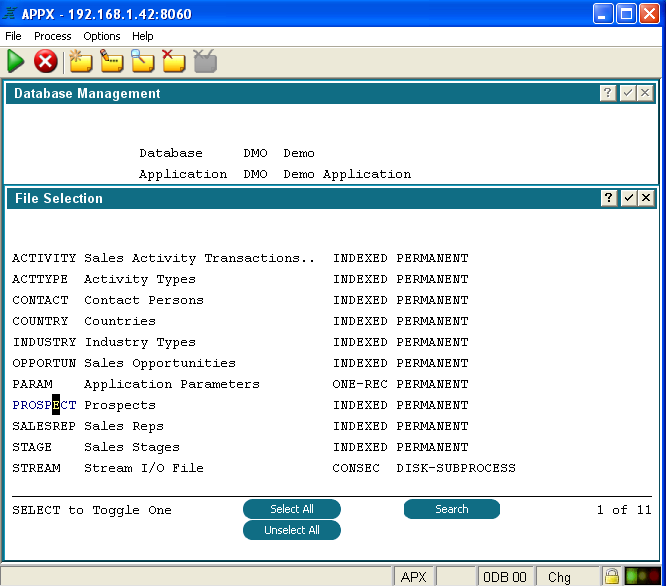
Task: Click the Delete mode red-X note icon
Action: pos(174,62)
